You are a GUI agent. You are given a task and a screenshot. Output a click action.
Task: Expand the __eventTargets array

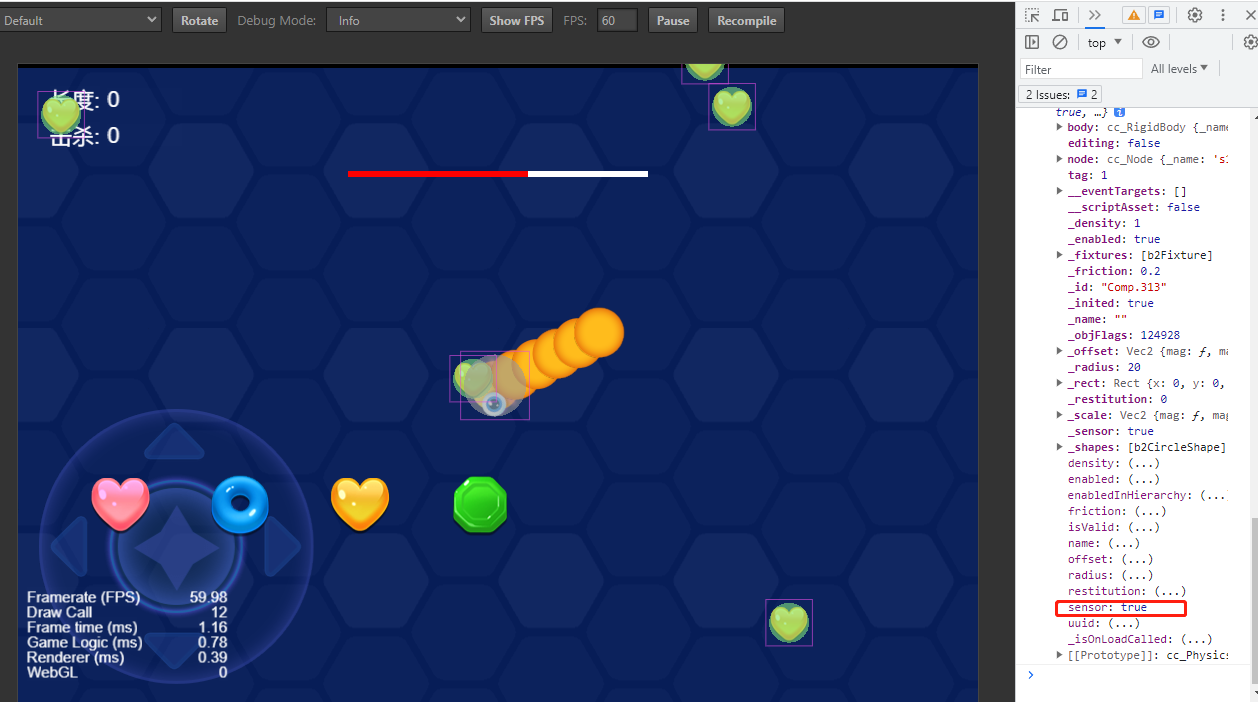1060,191
